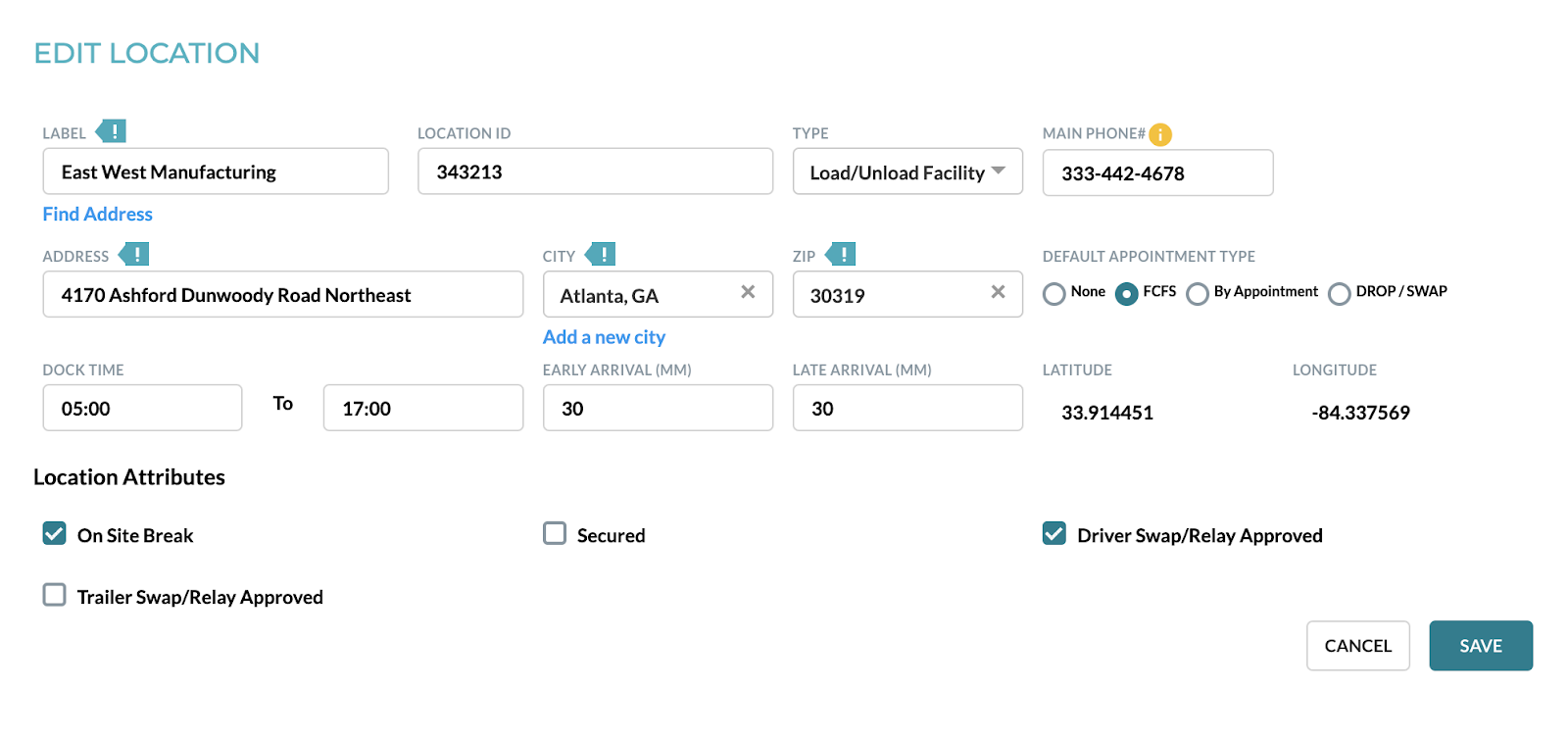Click the Find Address link

[98, 214]
